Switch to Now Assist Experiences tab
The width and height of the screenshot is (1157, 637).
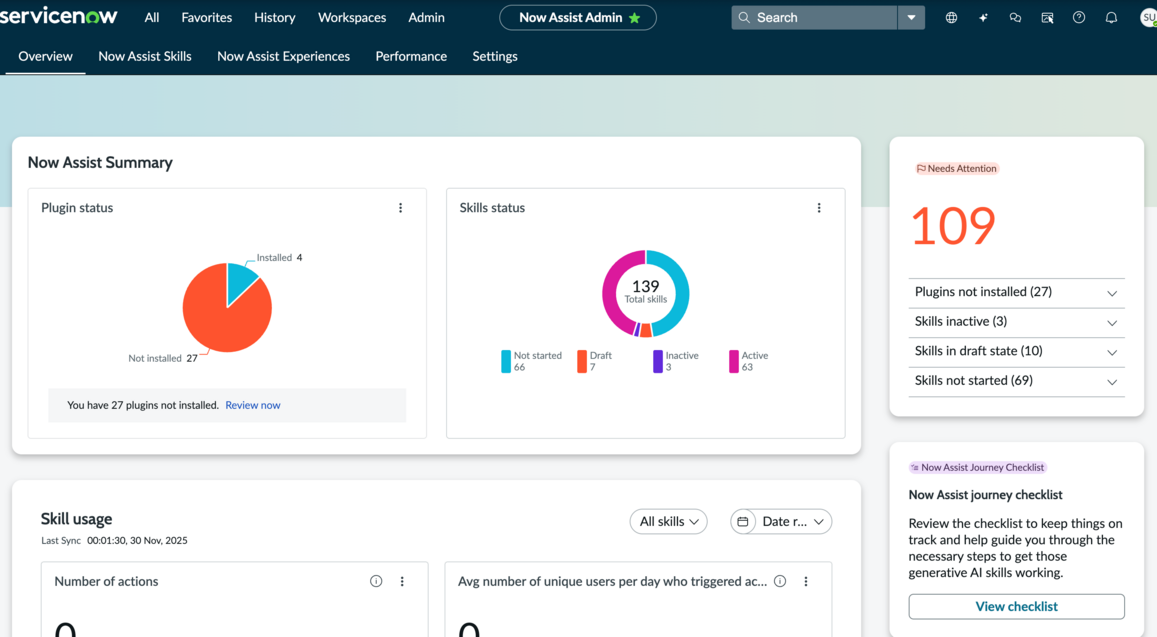[x=283, y=56]
